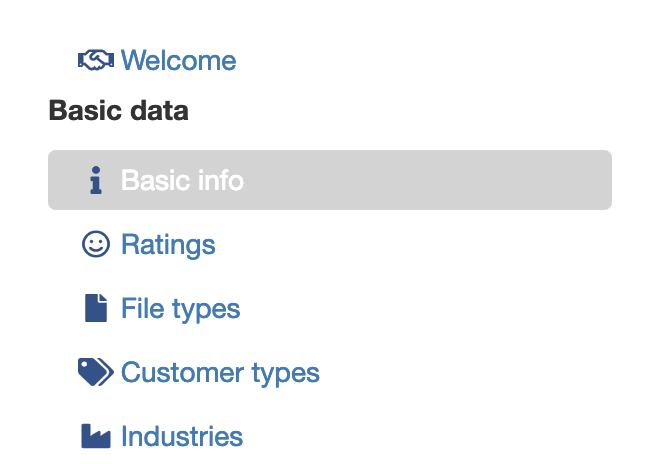
Task: Open the Customer types page
Action: [220, 373]
